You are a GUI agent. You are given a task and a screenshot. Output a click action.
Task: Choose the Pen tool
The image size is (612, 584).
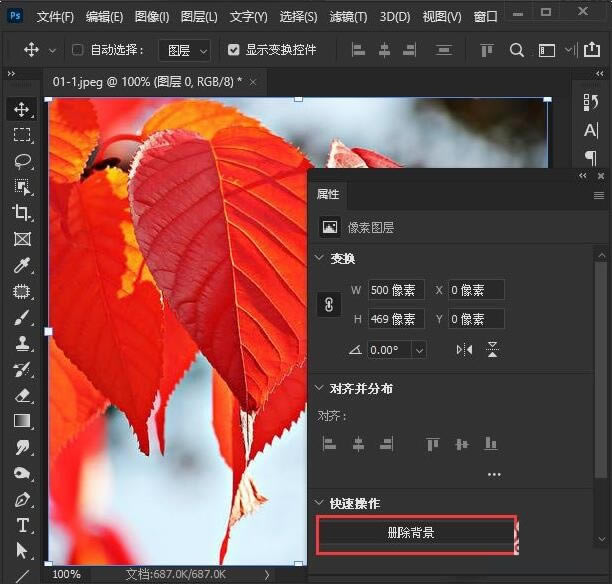pos(22,500)
